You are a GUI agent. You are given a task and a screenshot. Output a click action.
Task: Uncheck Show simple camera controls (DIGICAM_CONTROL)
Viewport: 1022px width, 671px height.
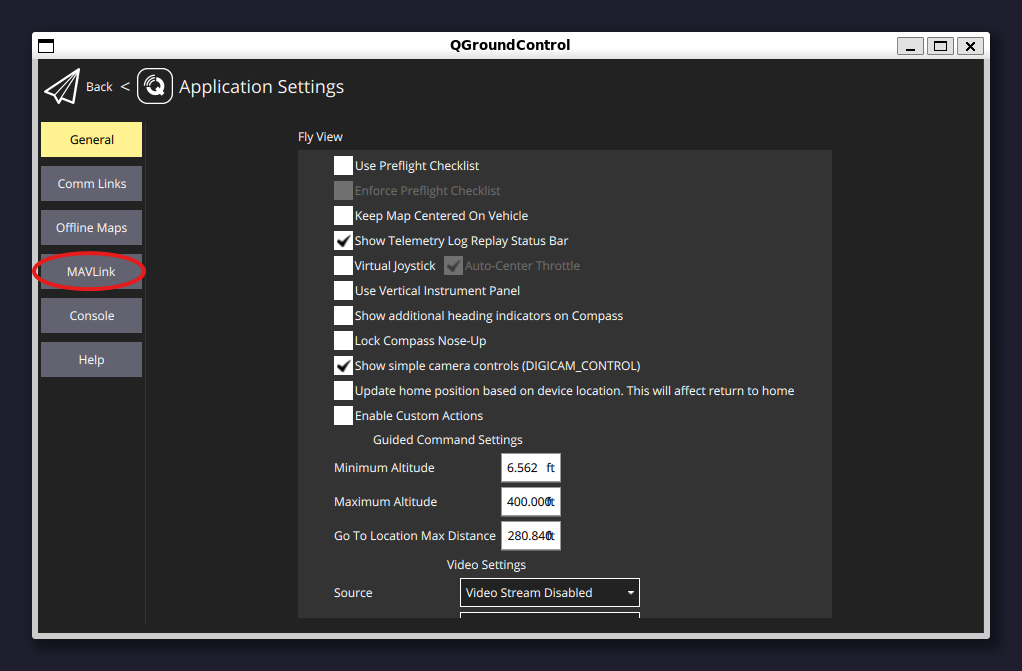point(343,366)
